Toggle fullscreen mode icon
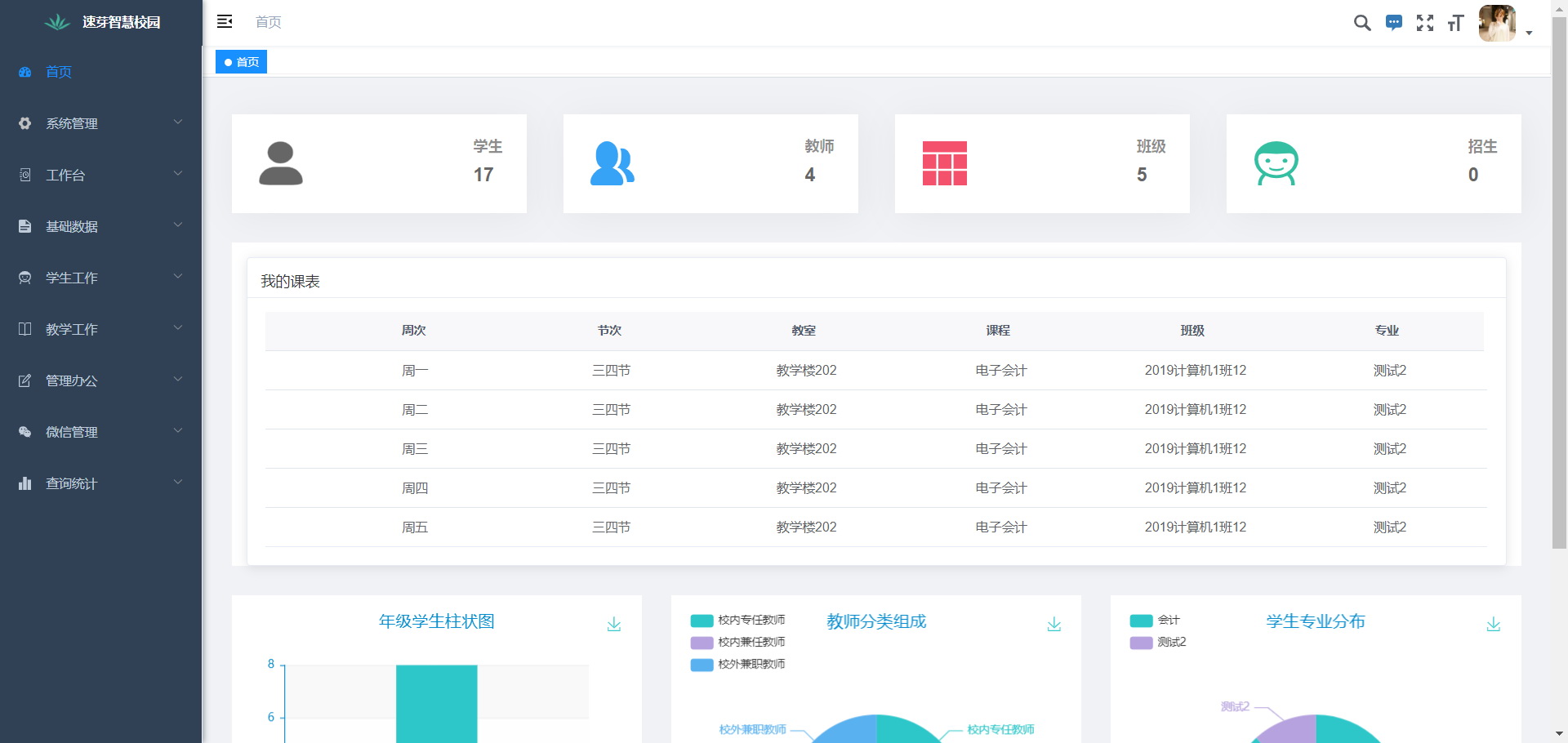 click(1425, 23)
